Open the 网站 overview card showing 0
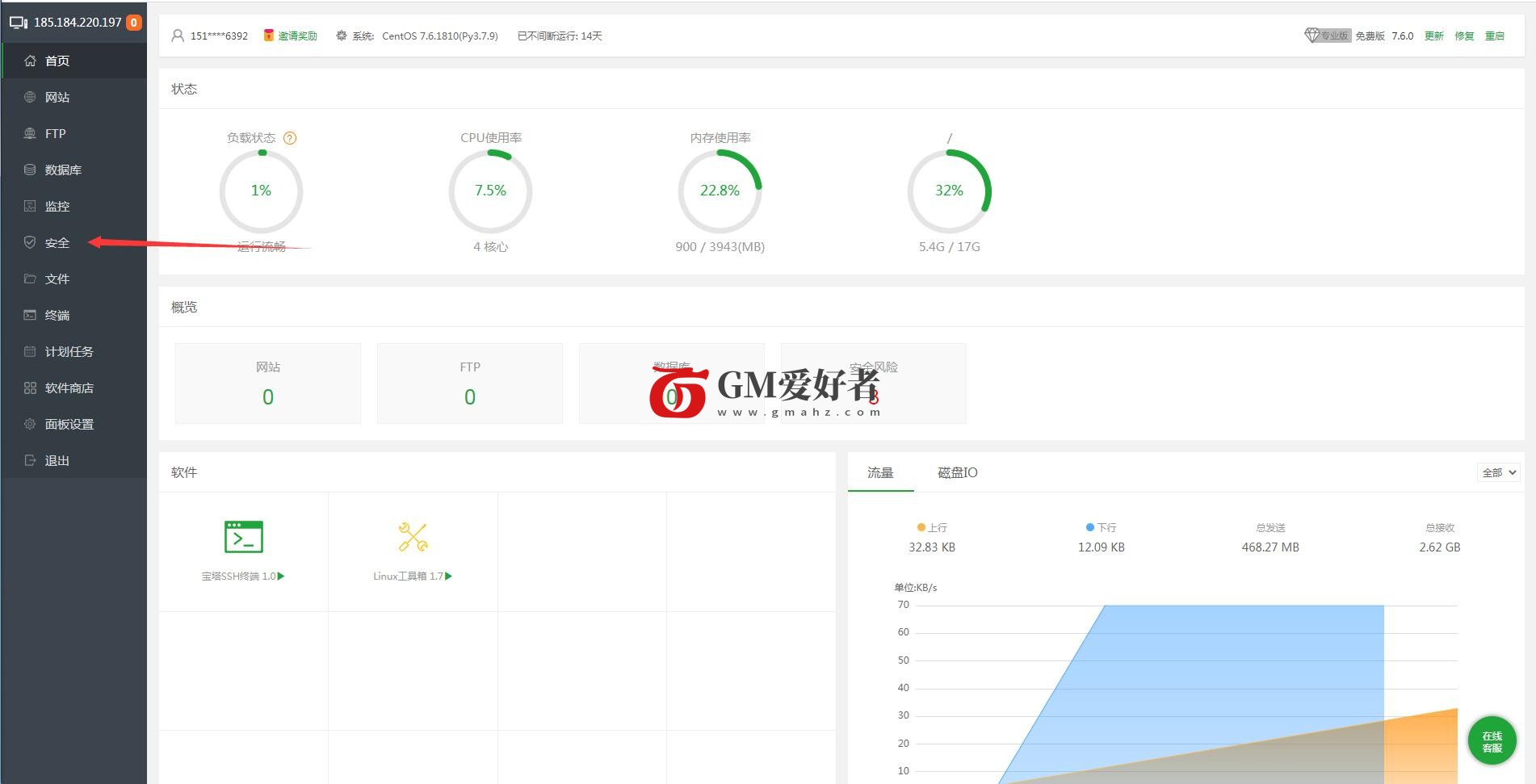The height and width of the screenshot is (784, 1536). click(x=268, y=384)
